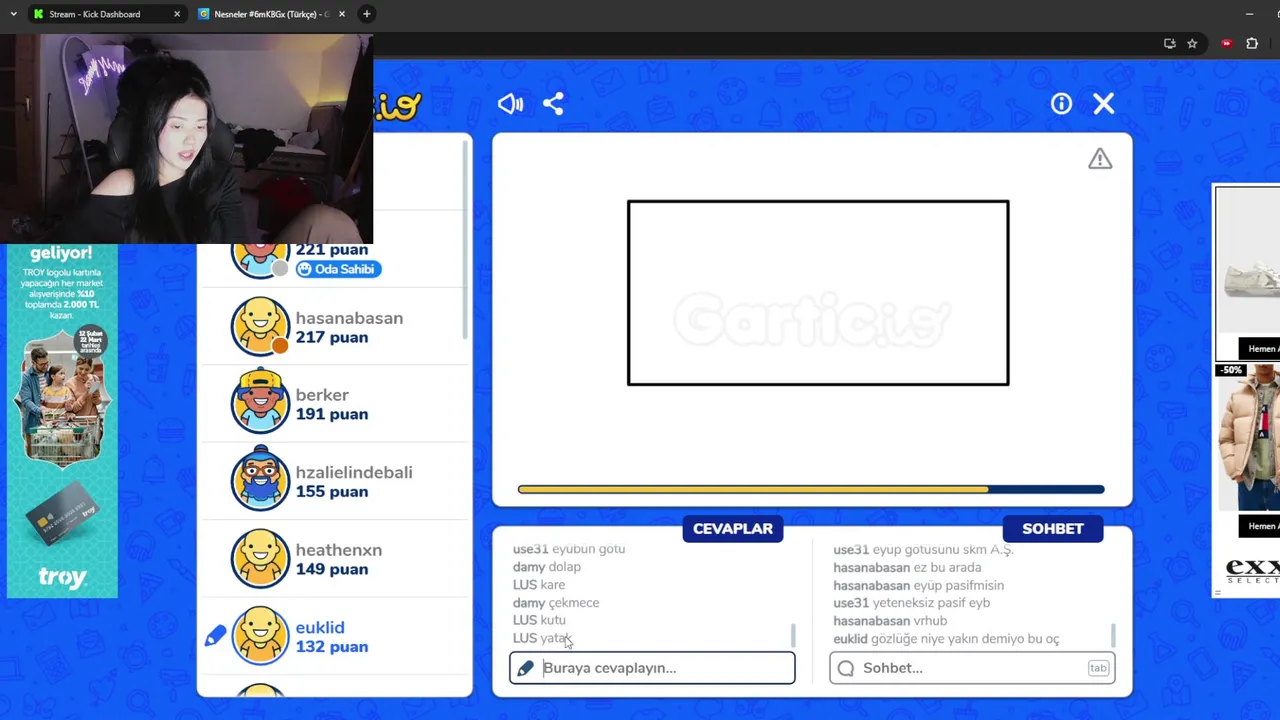Click the '132 puan' score text
The height and width of the screenshot is (720, 1280).
[332, 647]
